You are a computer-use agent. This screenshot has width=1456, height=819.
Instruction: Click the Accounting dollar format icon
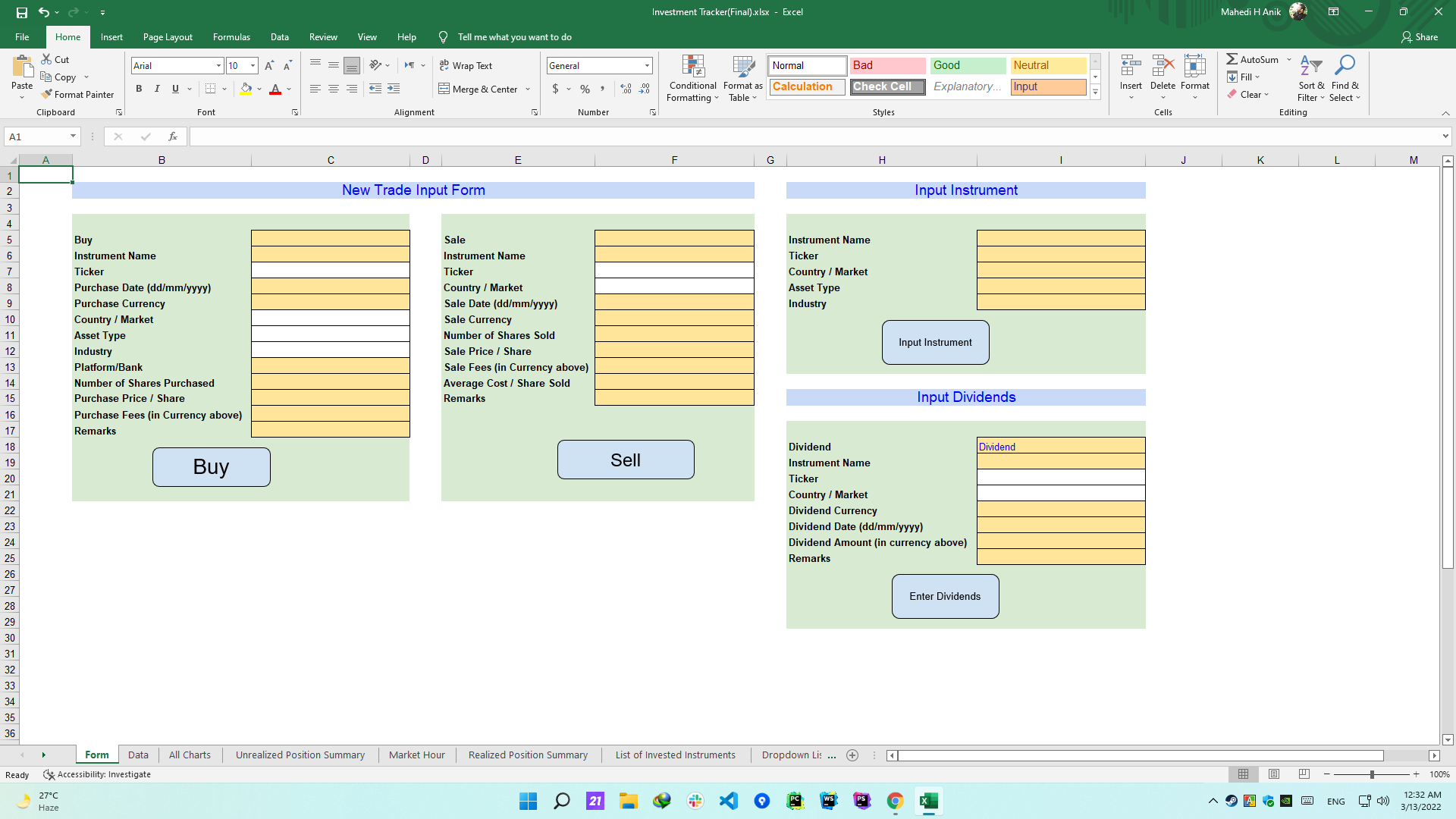[556, 89]
